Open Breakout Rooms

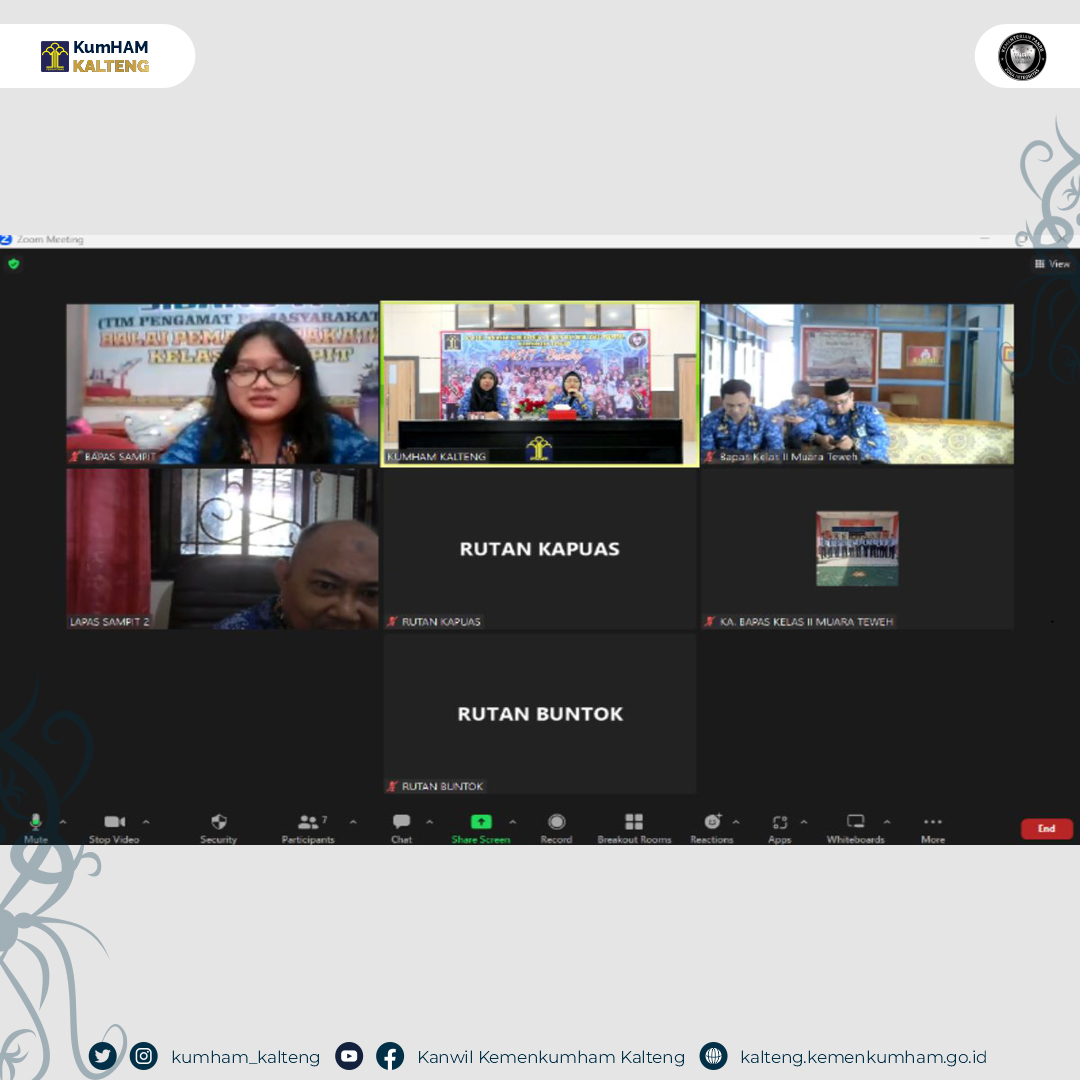pos(634,823)
